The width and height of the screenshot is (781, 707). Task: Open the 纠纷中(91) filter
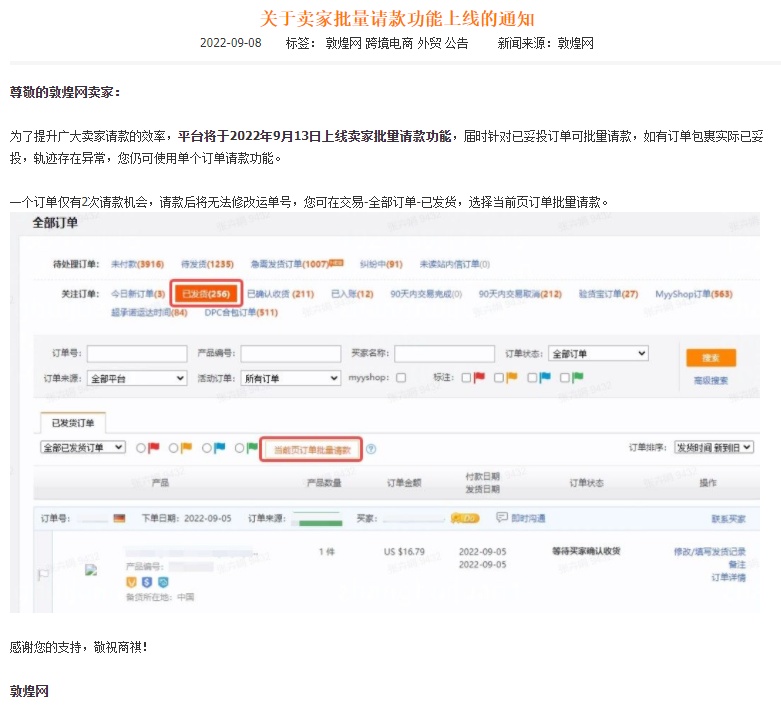381,264
